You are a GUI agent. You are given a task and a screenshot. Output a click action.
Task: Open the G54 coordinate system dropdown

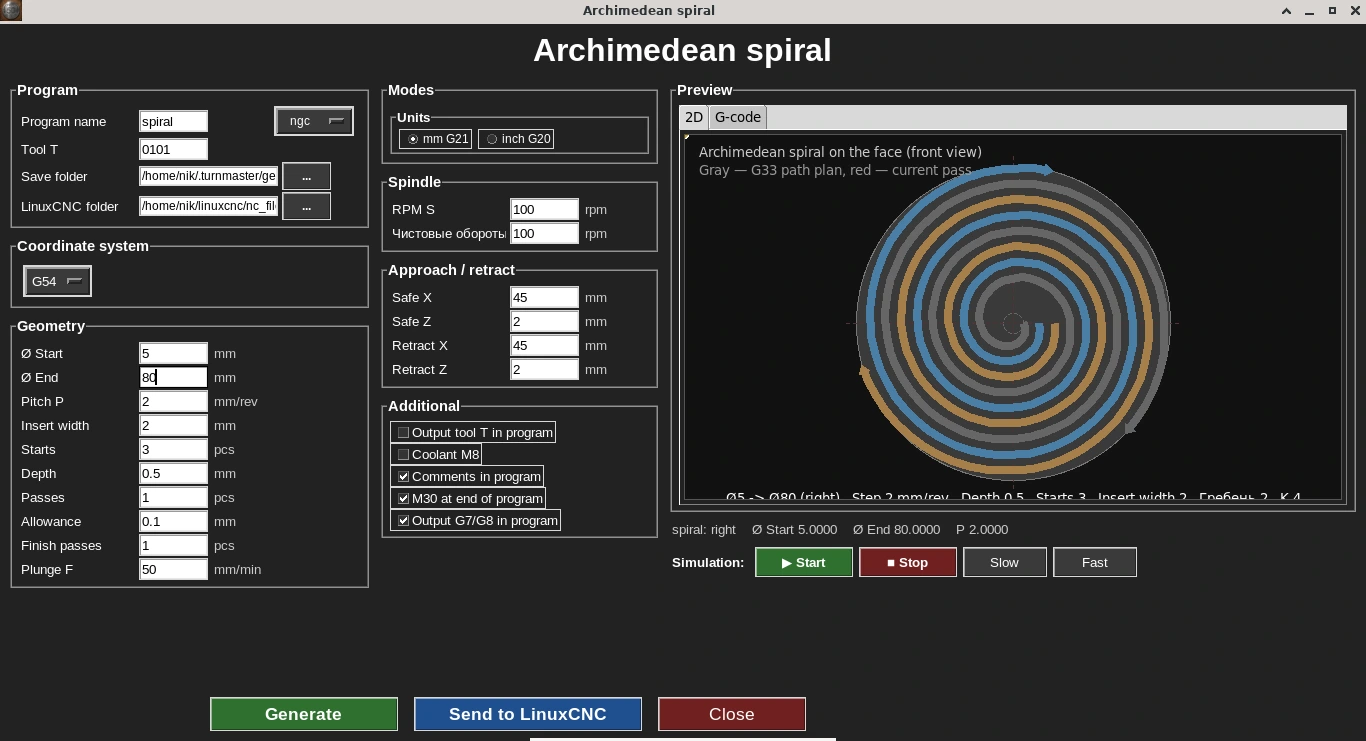[x=57, y=281]
